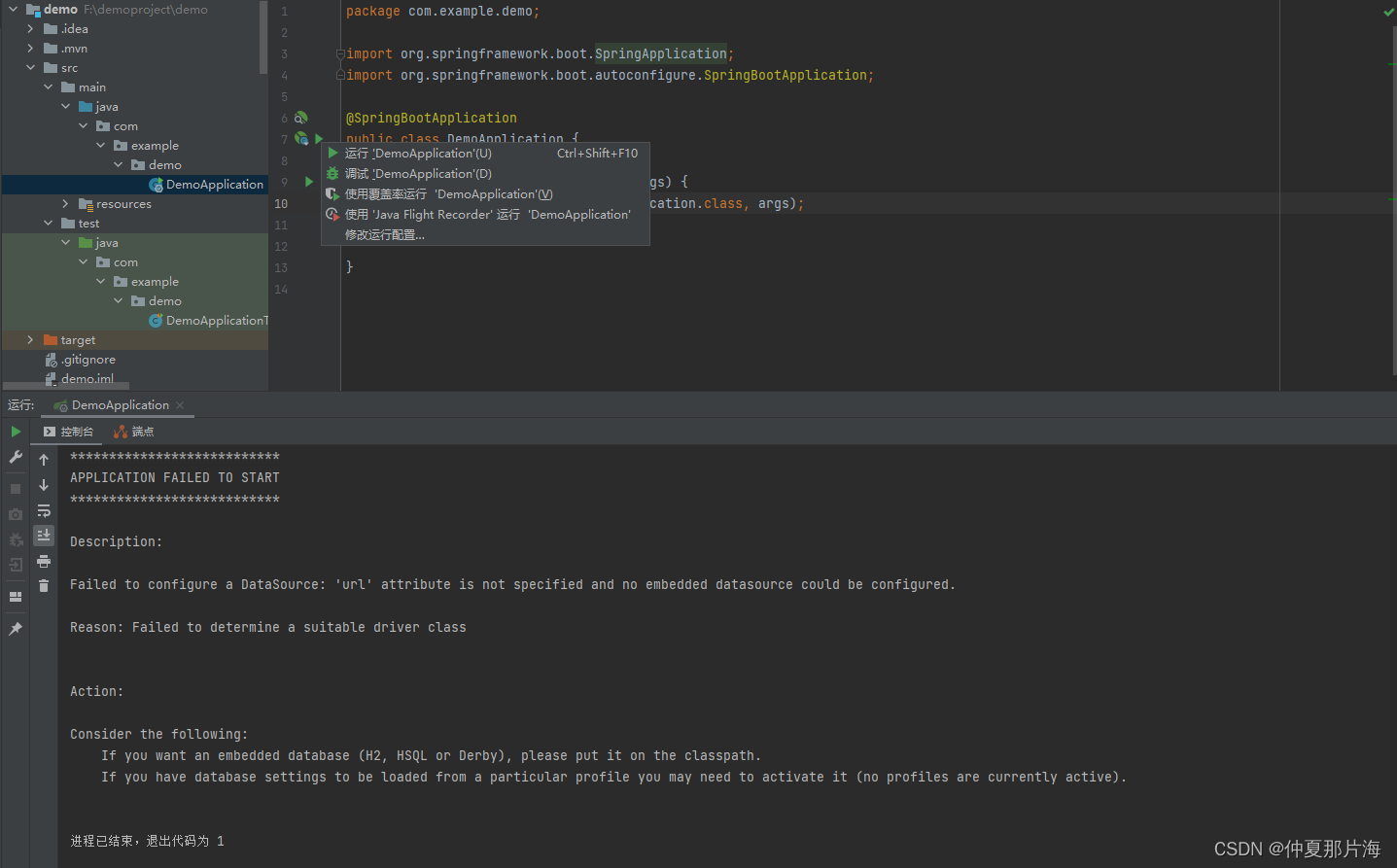1397x868 pixels.
Task: Click the project tree vertical scrollbar
Action: coord(263,39)
